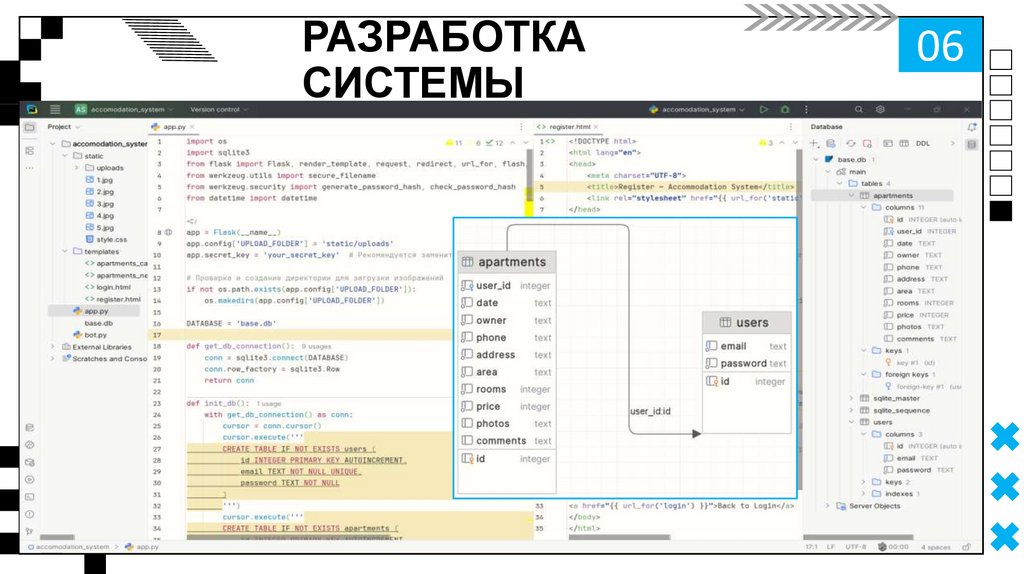Select bot.py in the project tree
1024x574 pixels.
coord(89,335)
